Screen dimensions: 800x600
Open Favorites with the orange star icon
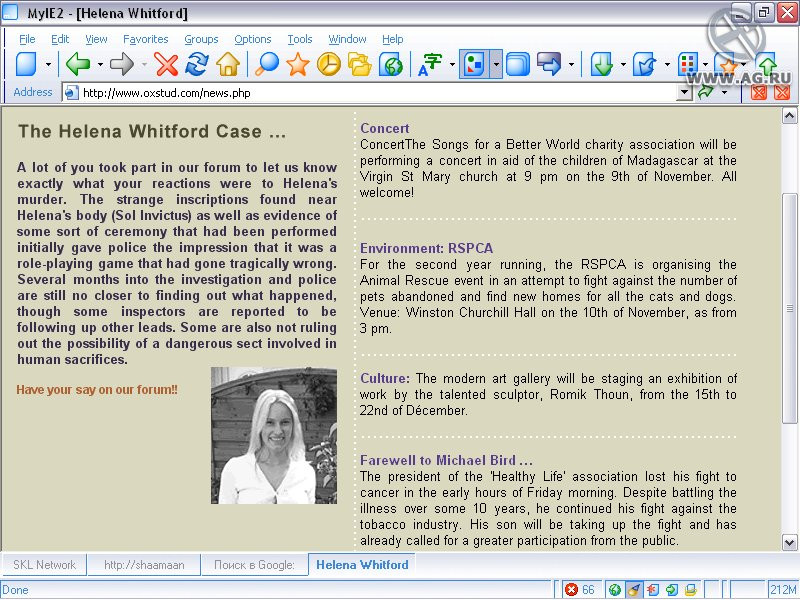[297, 64]
